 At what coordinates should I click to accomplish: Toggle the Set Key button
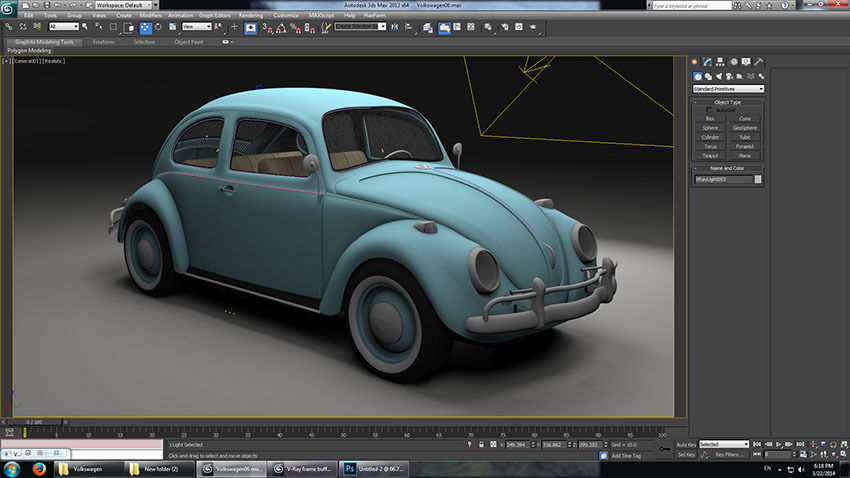(x=686, y=455)
